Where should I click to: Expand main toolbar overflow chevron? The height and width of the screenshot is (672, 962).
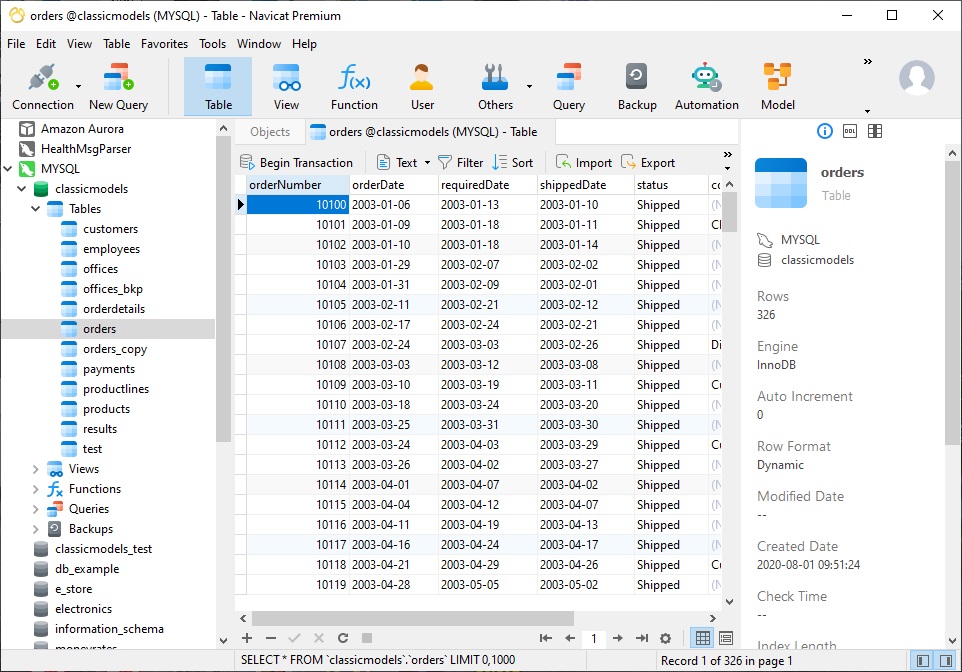(x=868, y=61)
